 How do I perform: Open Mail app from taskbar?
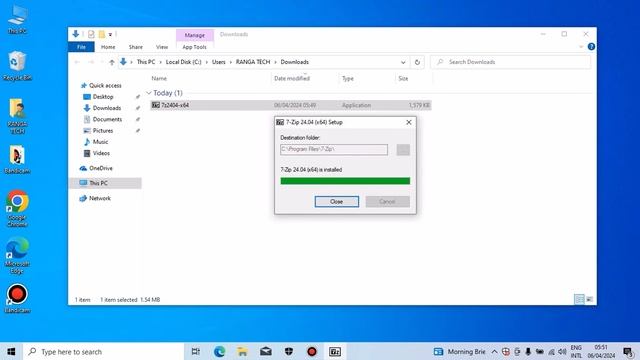tap(266, 351)
